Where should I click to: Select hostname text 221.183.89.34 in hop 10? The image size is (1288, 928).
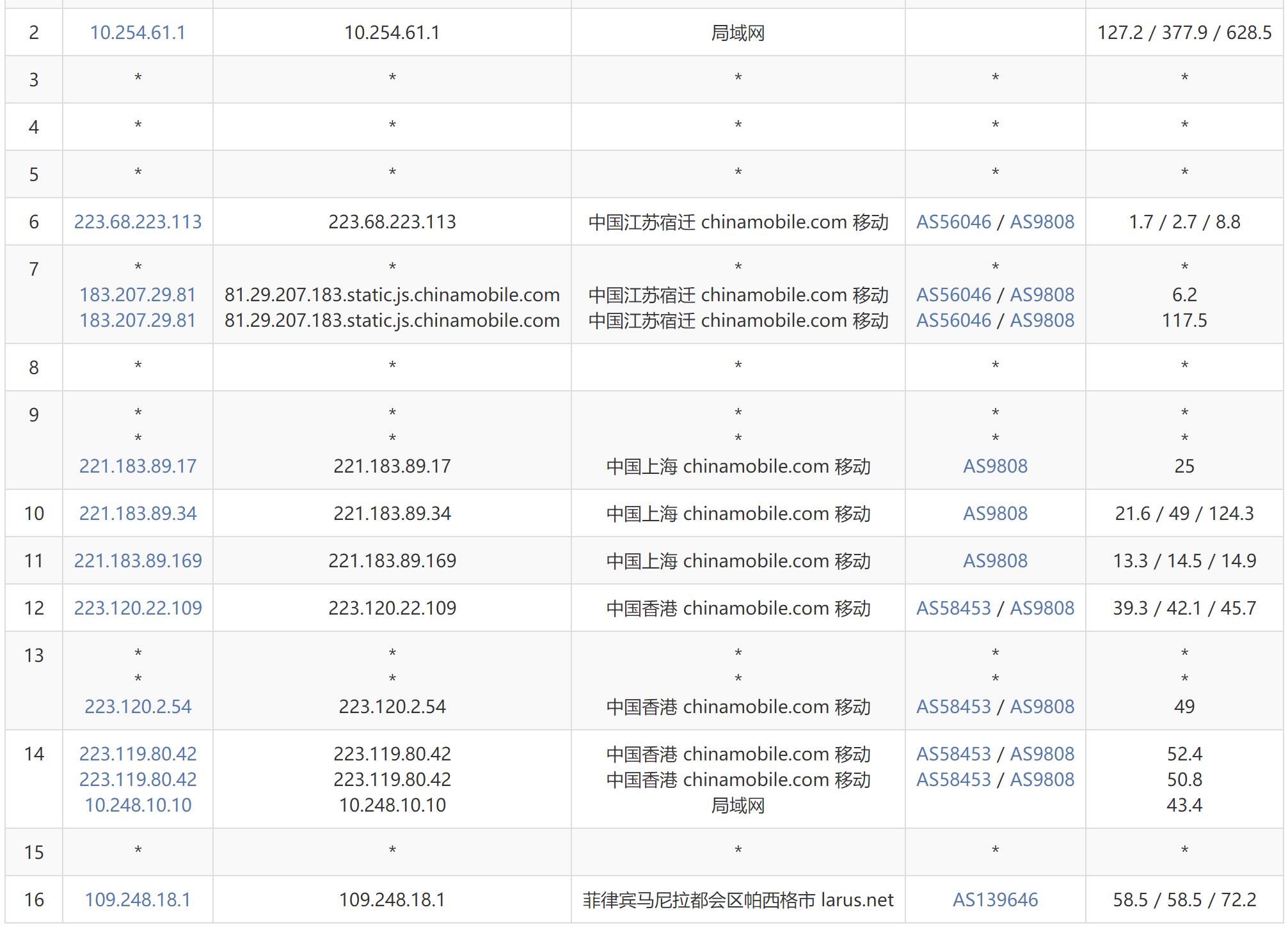coord(392,514)
